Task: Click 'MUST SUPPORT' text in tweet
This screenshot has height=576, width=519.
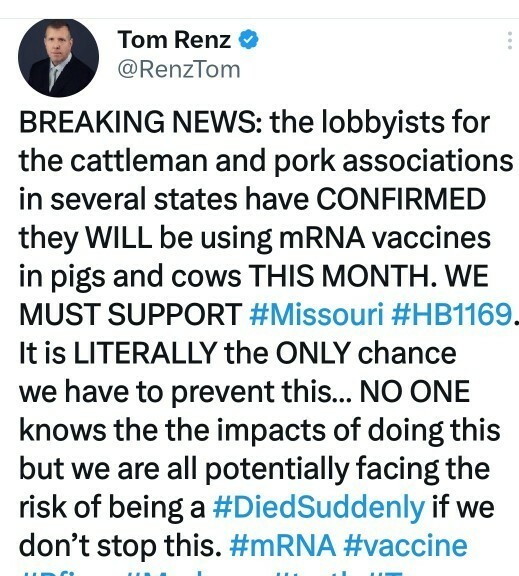Action: [130, 314]
